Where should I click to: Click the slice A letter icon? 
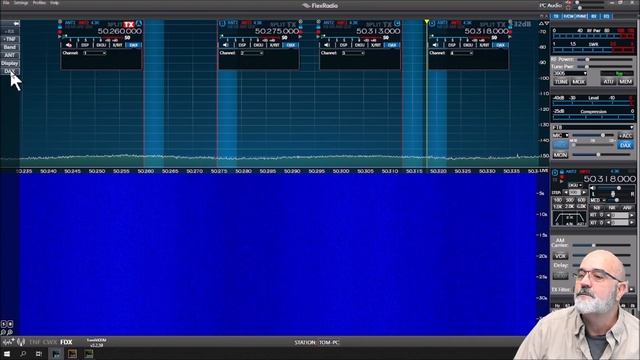click(x=139, y=23)
